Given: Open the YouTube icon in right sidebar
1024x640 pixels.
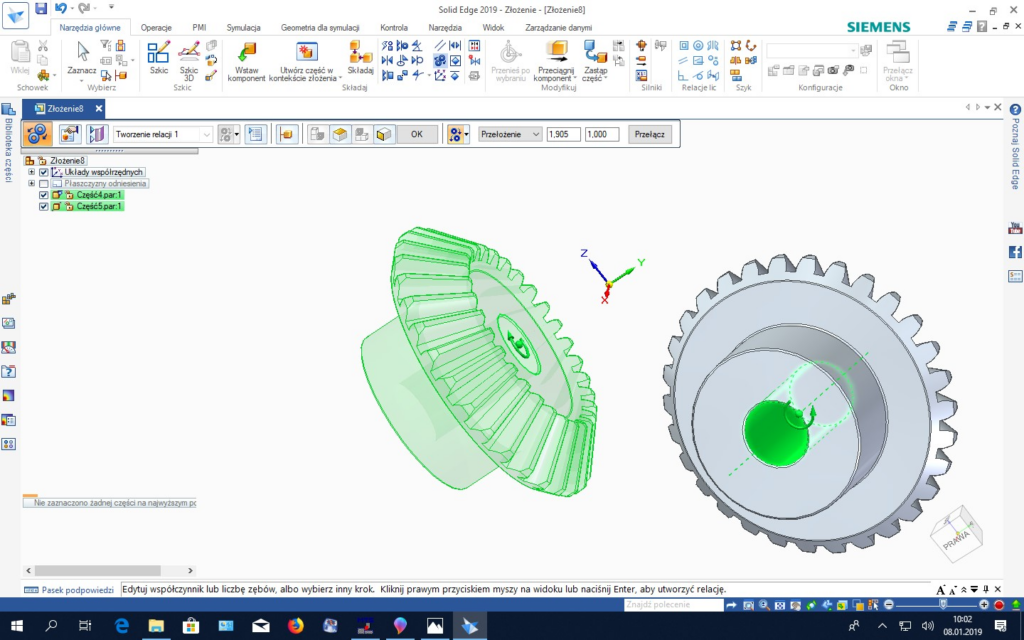Looking at the screenshot, I should point(1015,228).
